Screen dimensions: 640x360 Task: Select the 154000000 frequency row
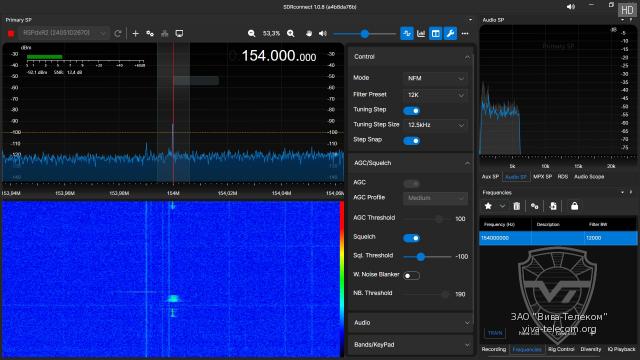[x=558, y=238]
